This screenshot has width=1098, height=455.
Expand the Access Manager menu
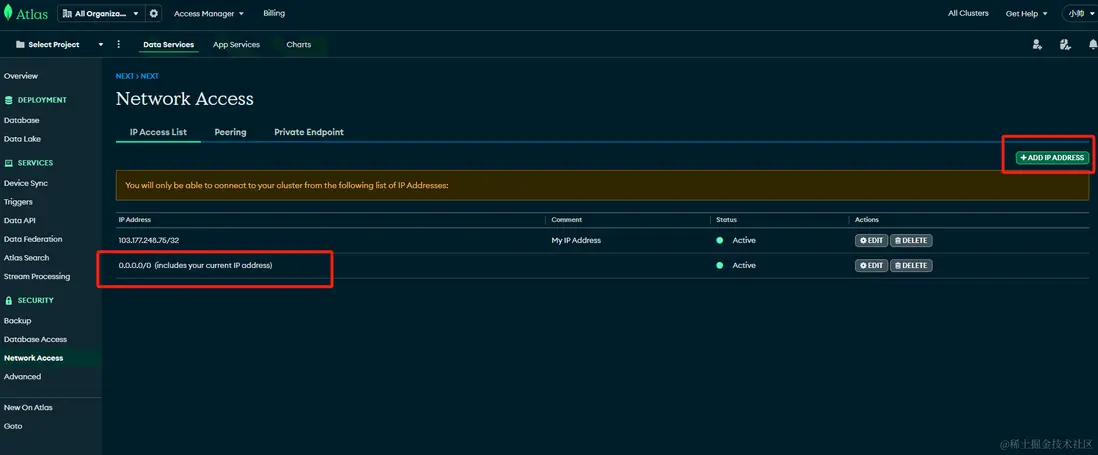click(x=209, y=13)
